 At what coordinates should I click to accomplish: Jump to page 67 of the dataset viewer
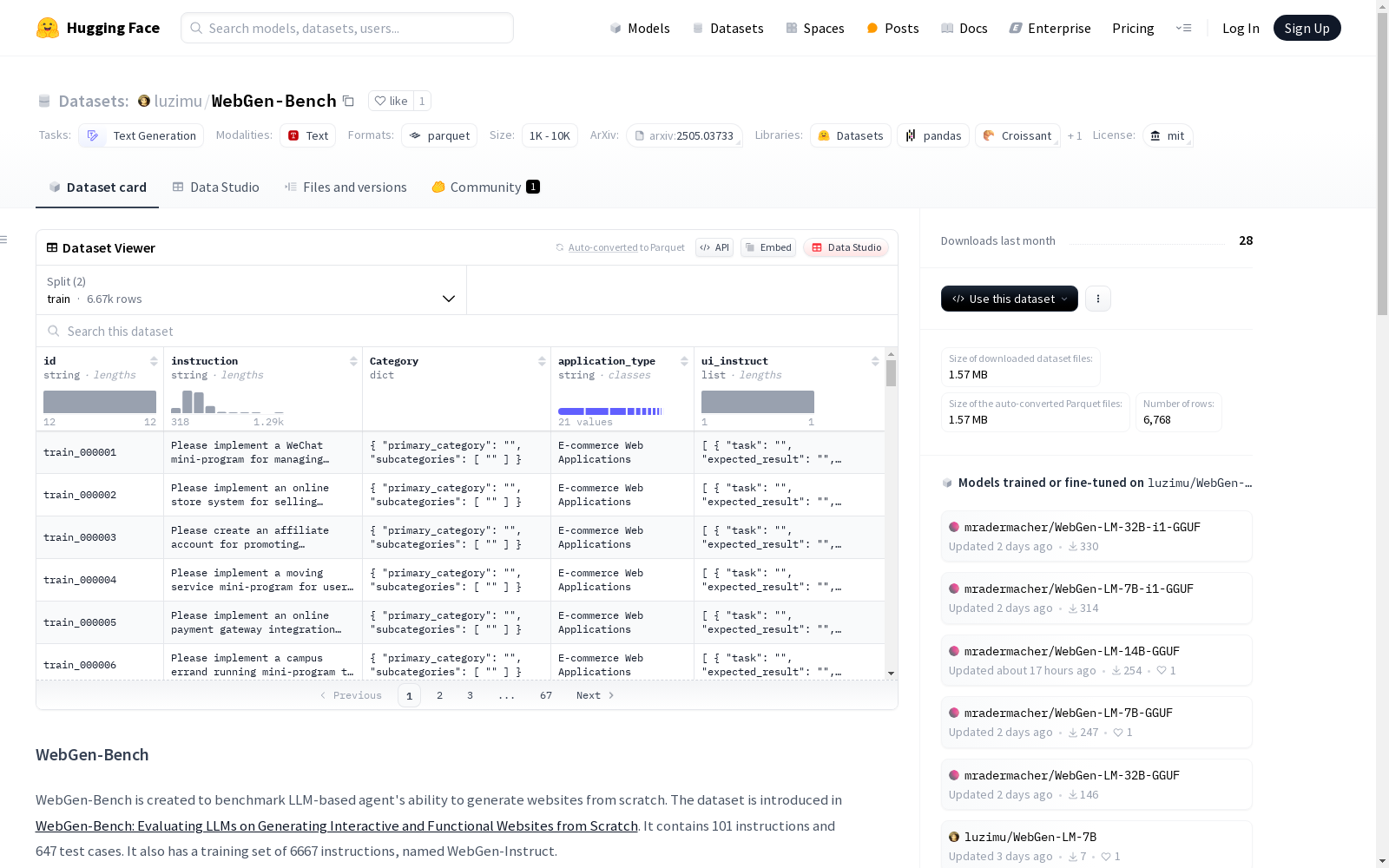click(x=546, y=695)
